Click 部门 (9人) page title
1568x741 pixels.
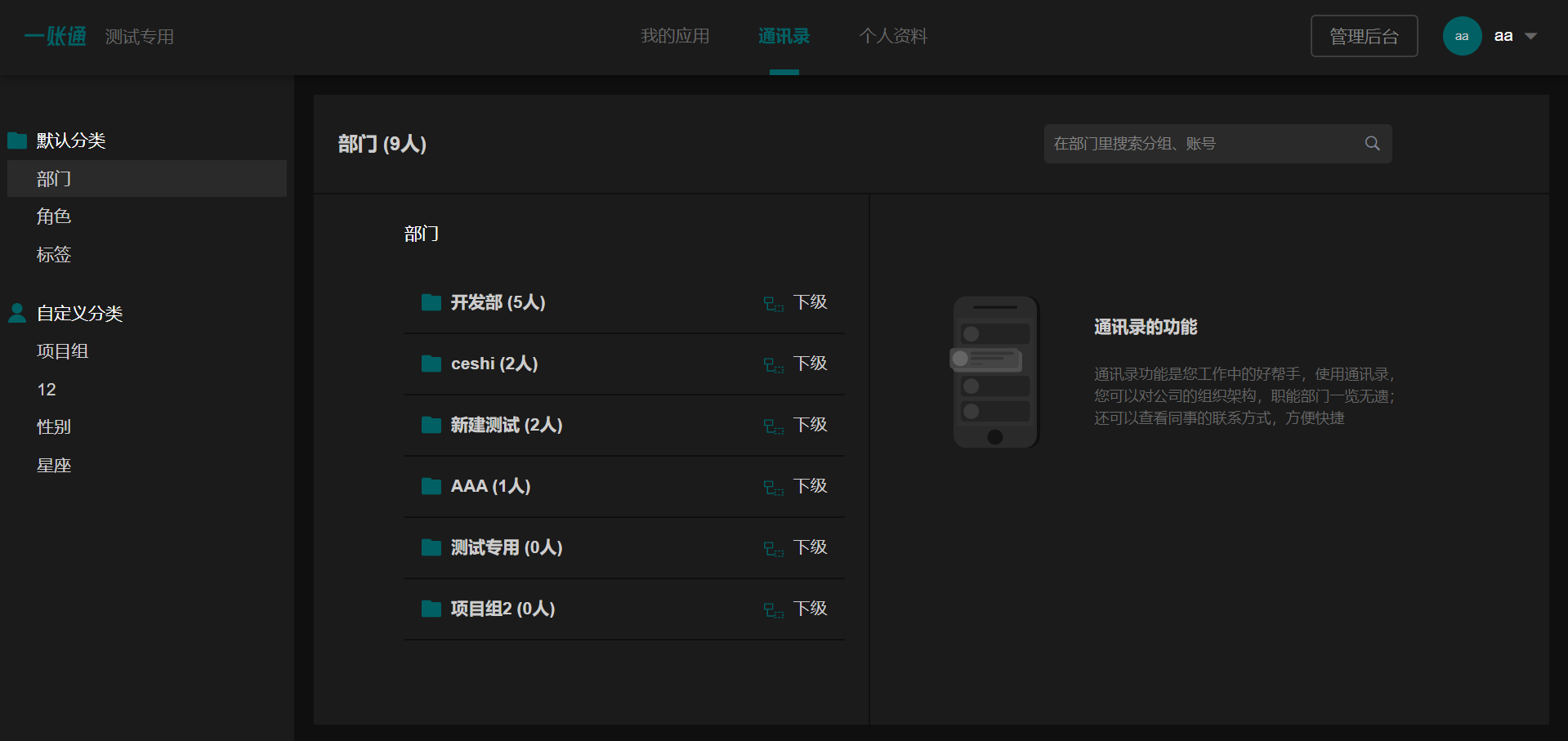pos(382,144)
